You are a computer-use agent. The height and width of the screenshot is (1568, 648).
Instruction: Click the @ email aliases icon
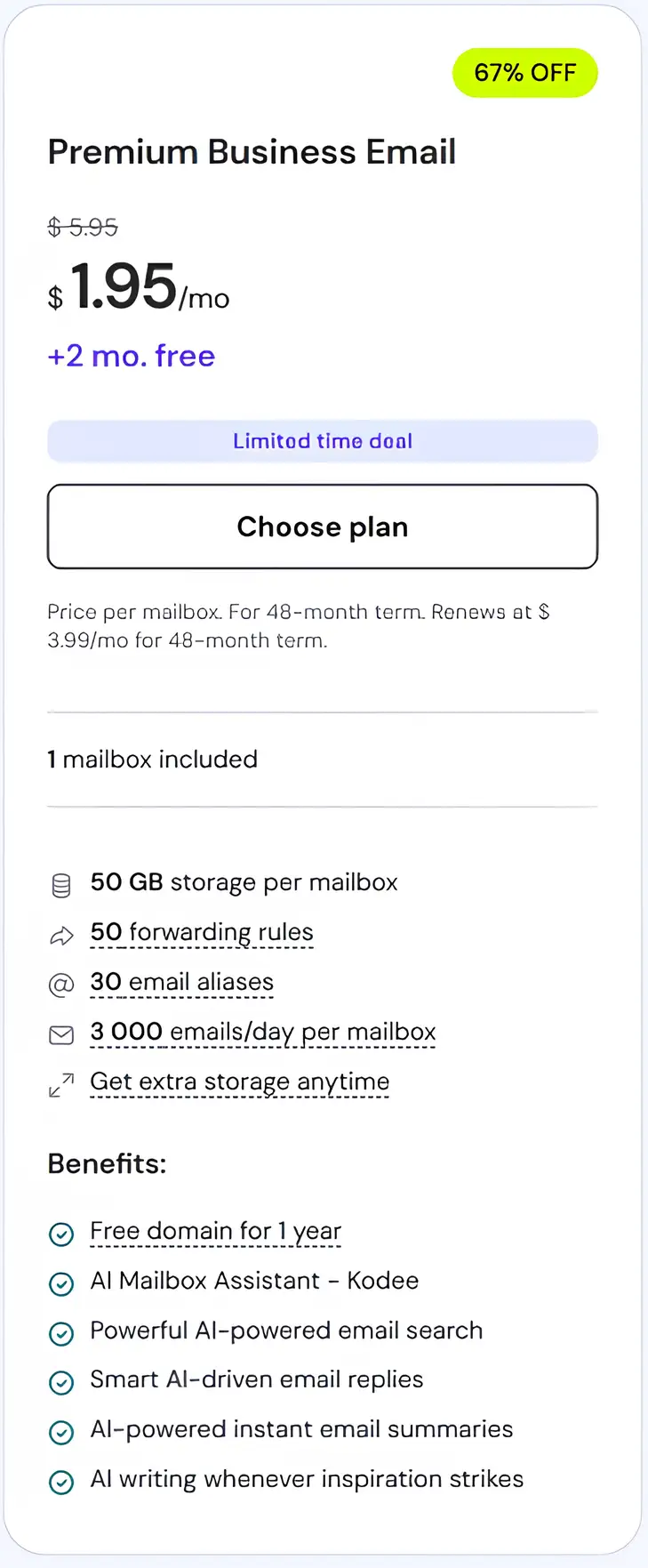click(61, 985)
